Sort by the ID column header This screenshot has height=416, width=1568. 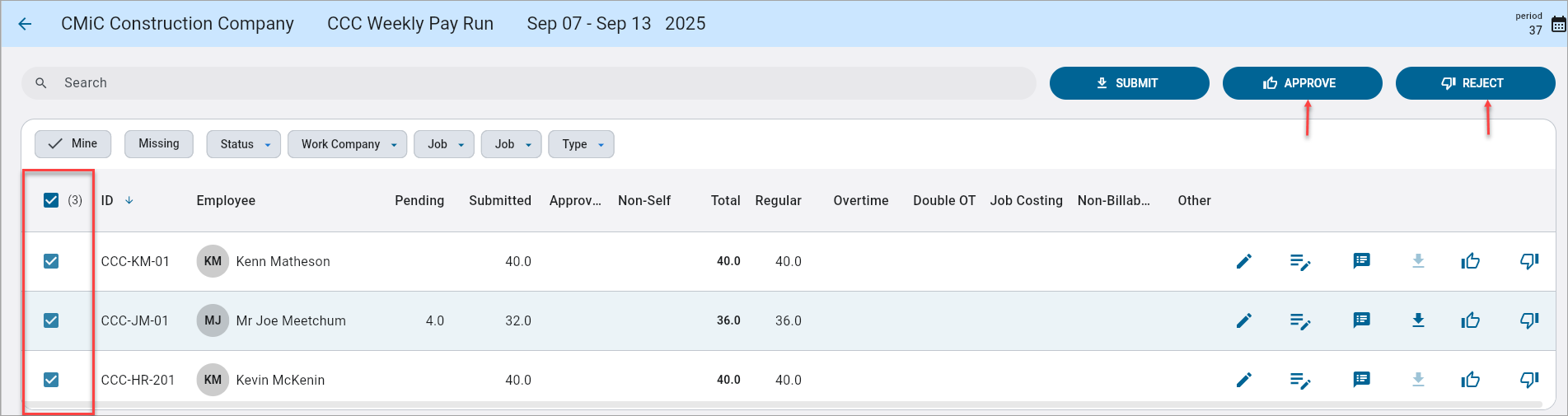click(108, 200)
